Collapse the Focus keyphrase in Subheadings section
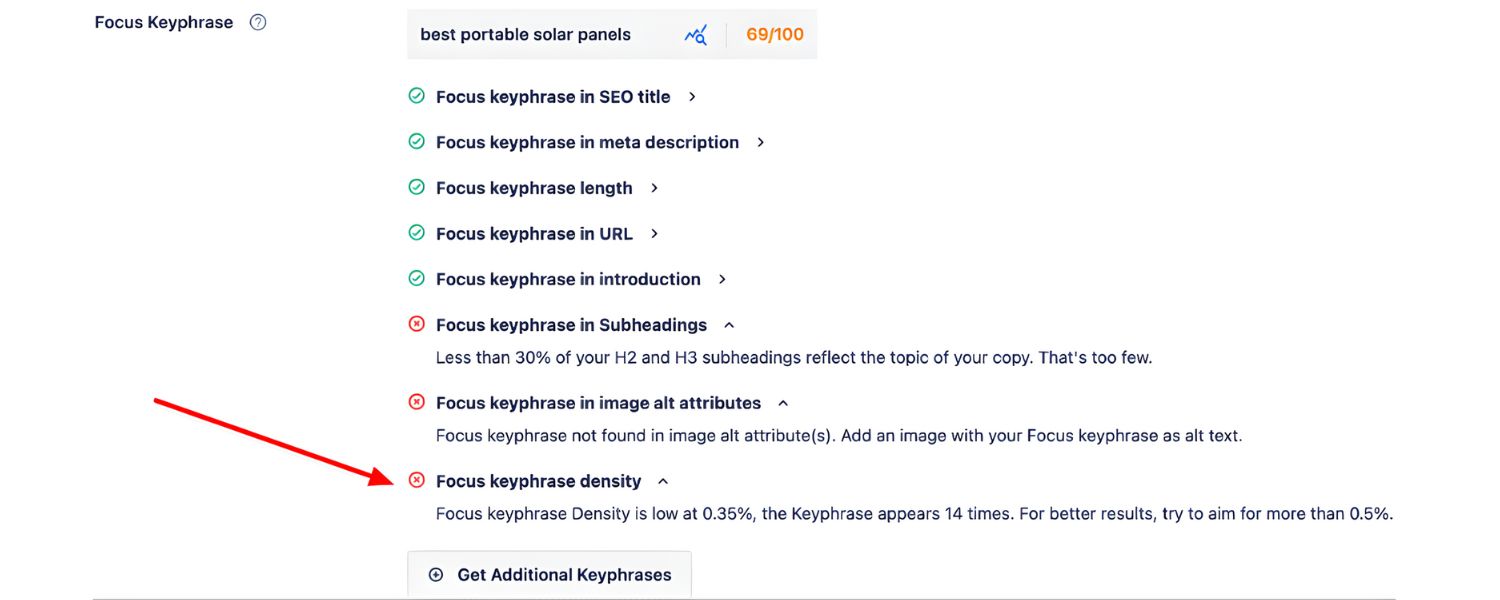 729,323
